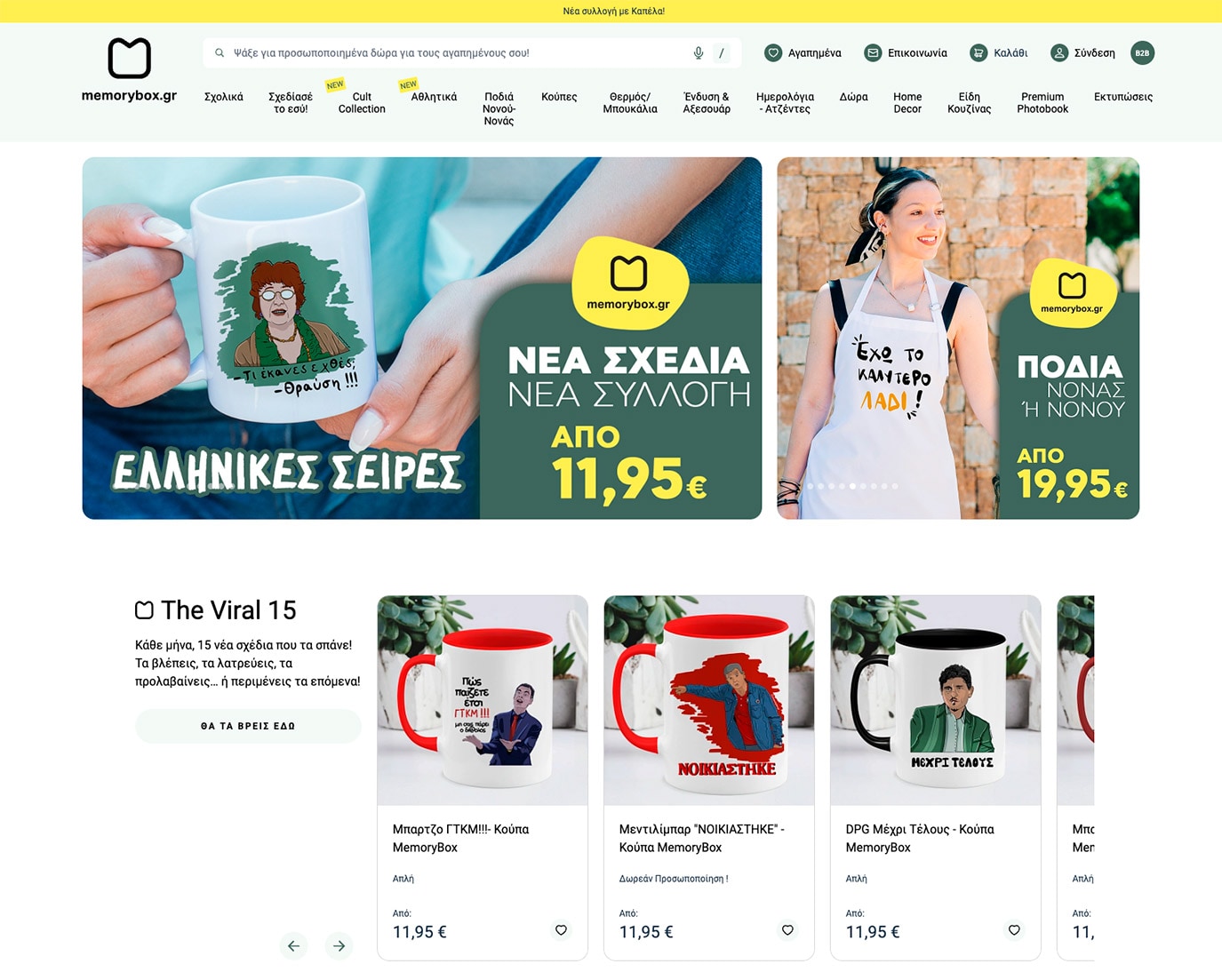Open the Home Decor menu

tap(907, 103)
